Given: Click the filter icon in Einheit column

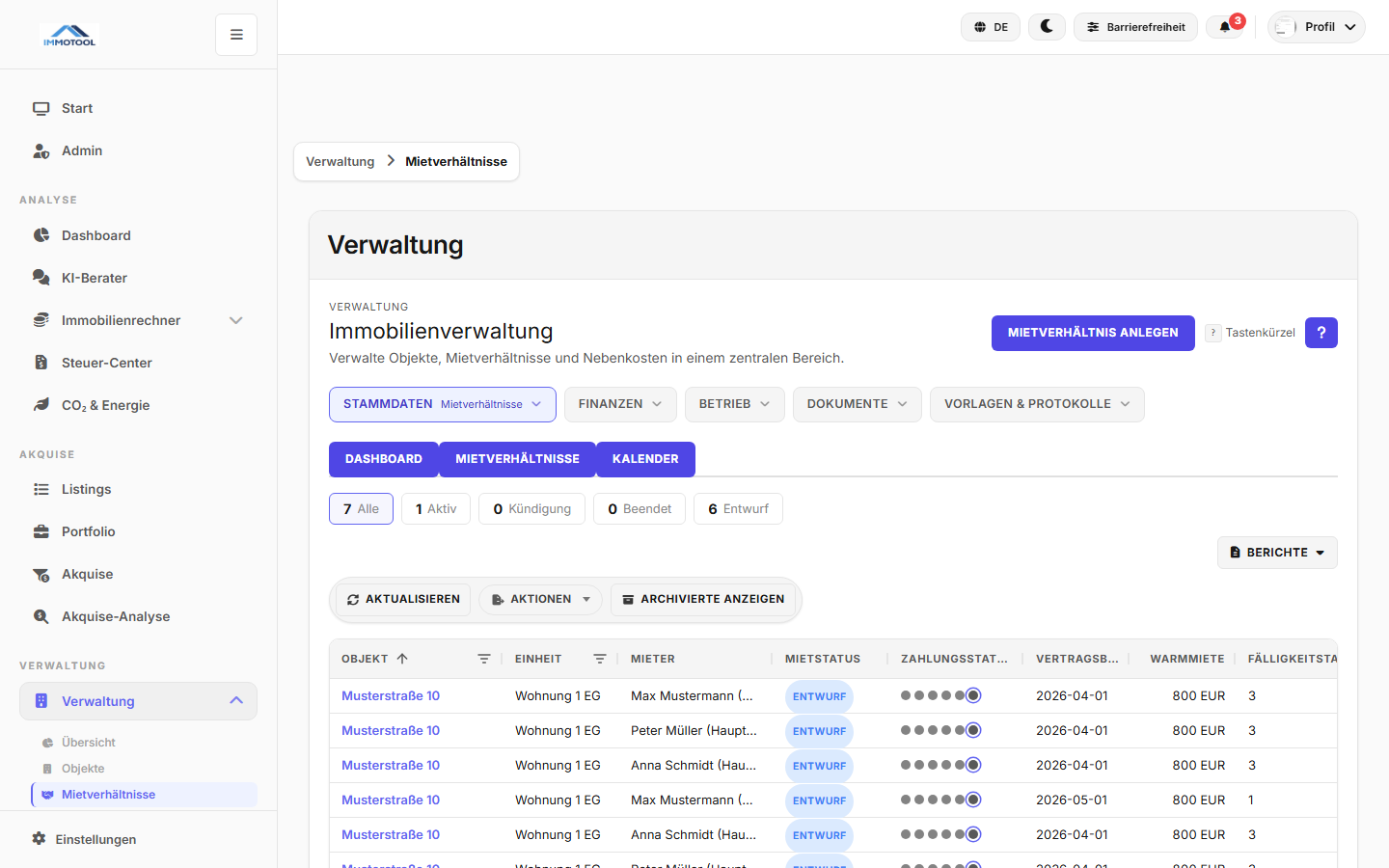Looking at the screenshot, I should point(600,659).
